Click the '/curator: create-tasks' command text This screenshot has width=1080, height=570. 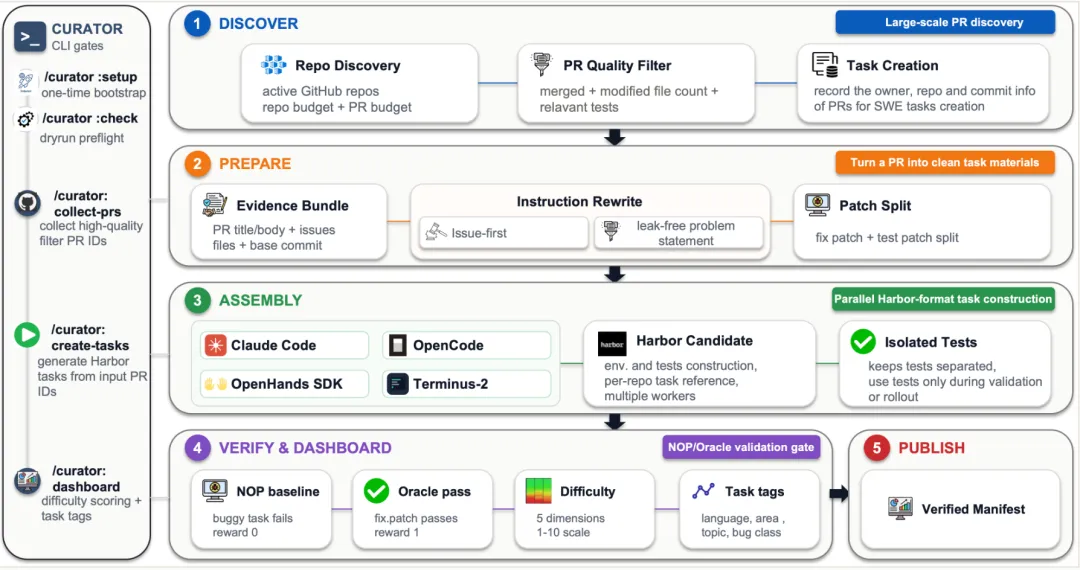click(90, 337)
